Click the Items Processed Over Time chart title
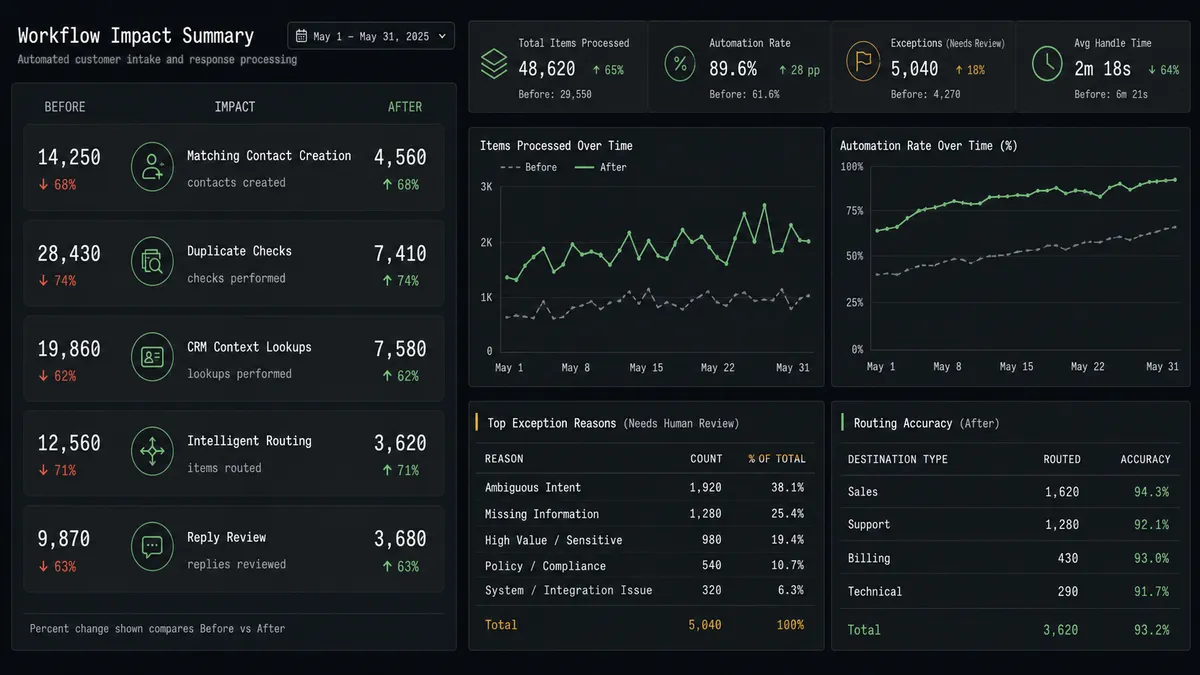Image resolution: width=1200 pixels, height=675 pixels. click(556, 146)
